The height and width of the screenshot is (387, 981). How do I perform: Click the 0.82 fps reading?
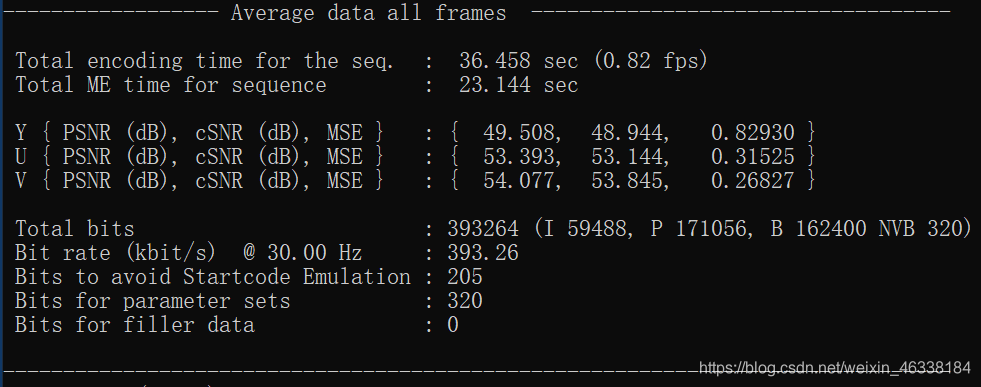click(x=651, y=61)
